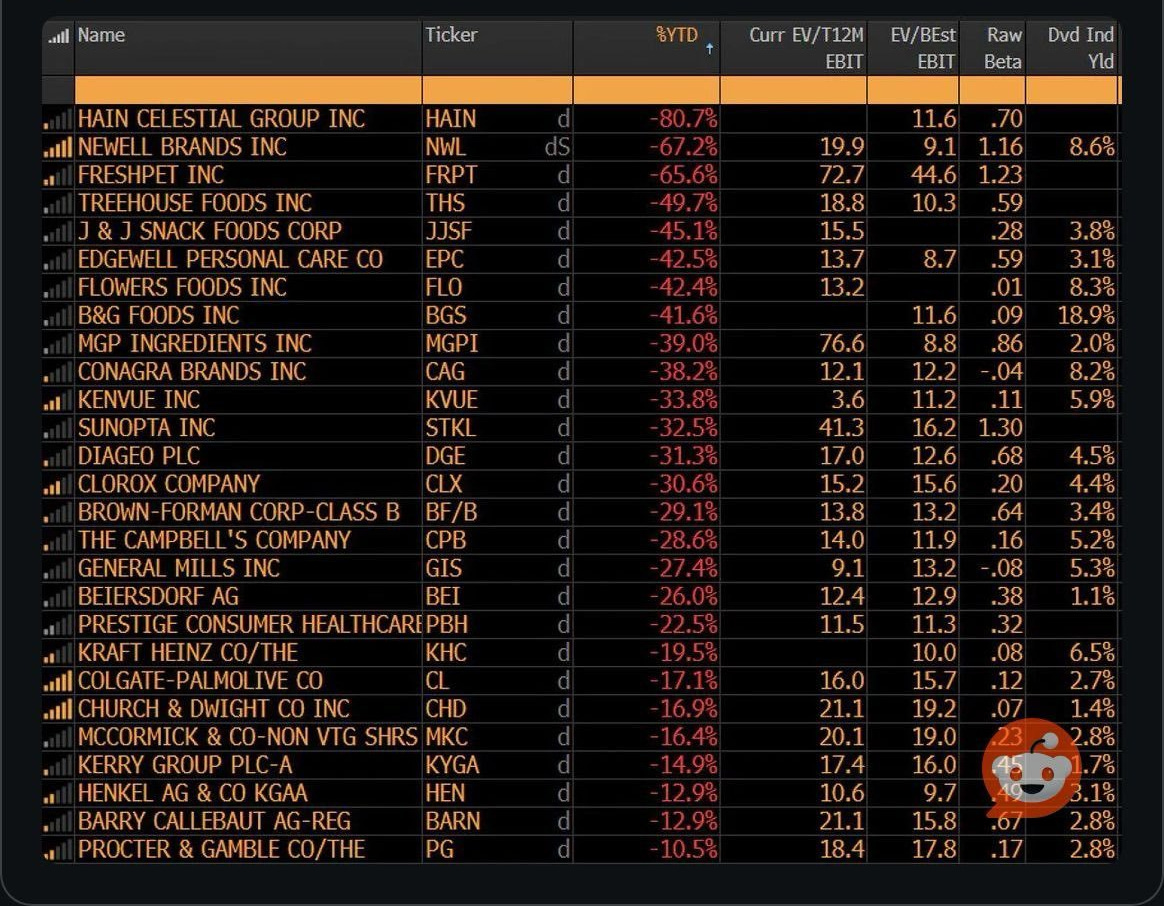The height and width of the screenshot is (906, 1164).
Task: Click the 44.6 EV/BEst EBIT value
Action: 934,175
